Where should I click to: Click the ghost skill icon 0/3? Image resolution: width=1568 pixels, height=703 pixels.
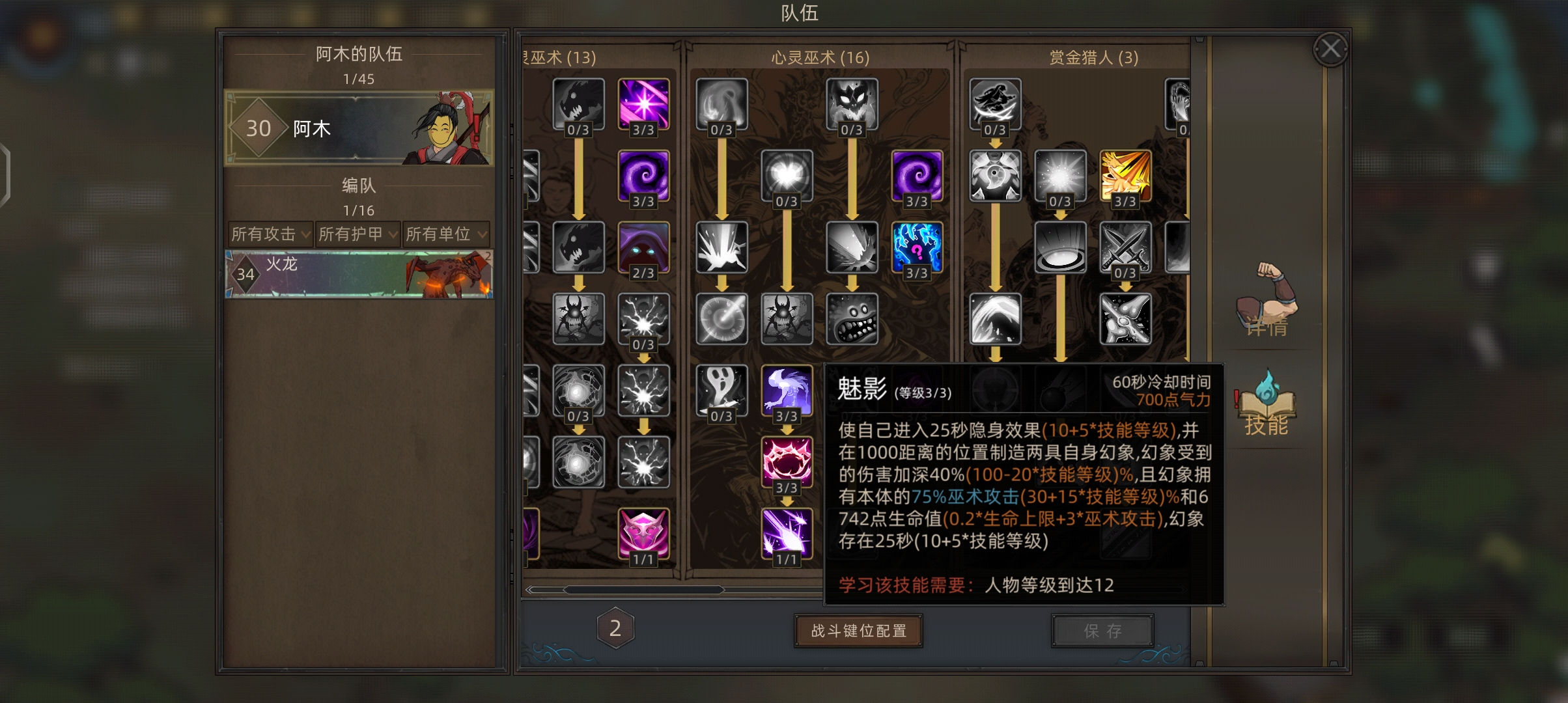tap(721, 391)
